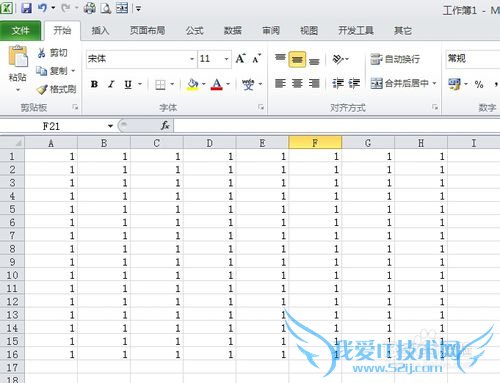Switch to the 其它 tab

(x=403, y=31)
